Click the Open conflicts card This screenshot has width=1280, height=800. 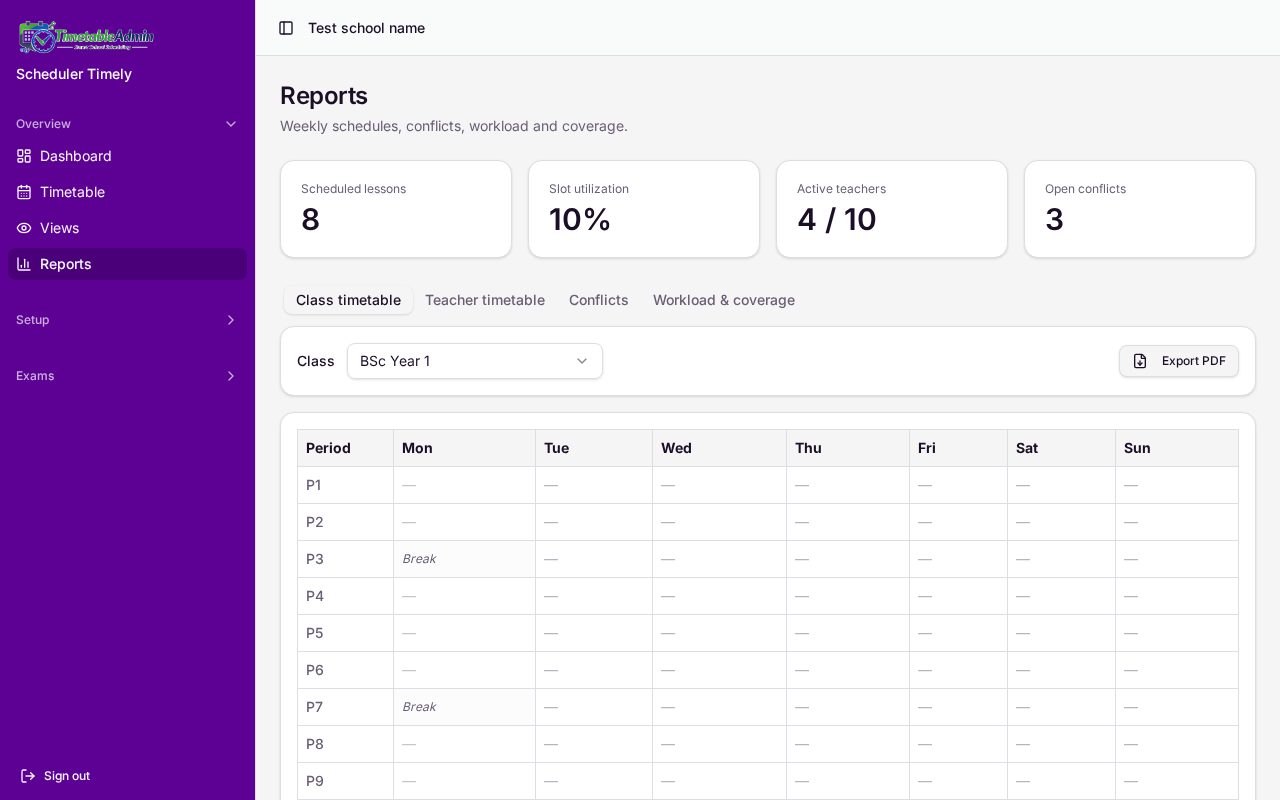(1140, 209)
